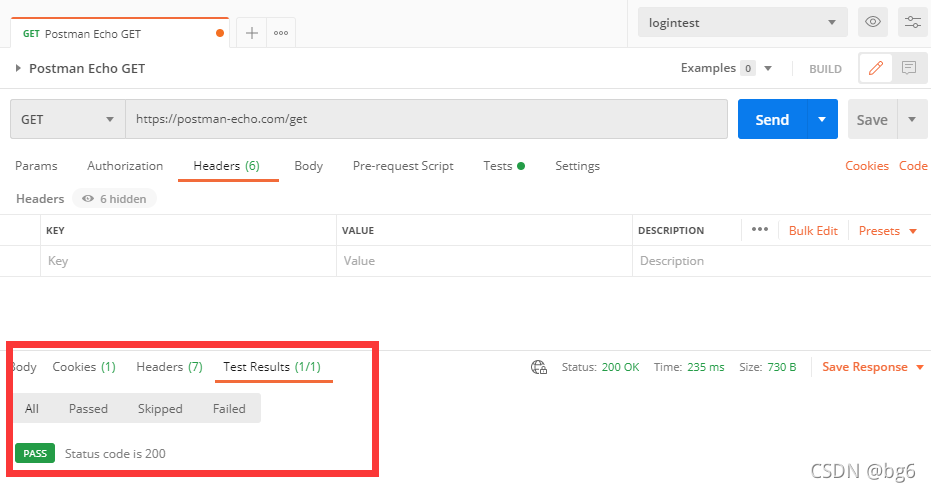Click the header Value input cell

[484, 261]
